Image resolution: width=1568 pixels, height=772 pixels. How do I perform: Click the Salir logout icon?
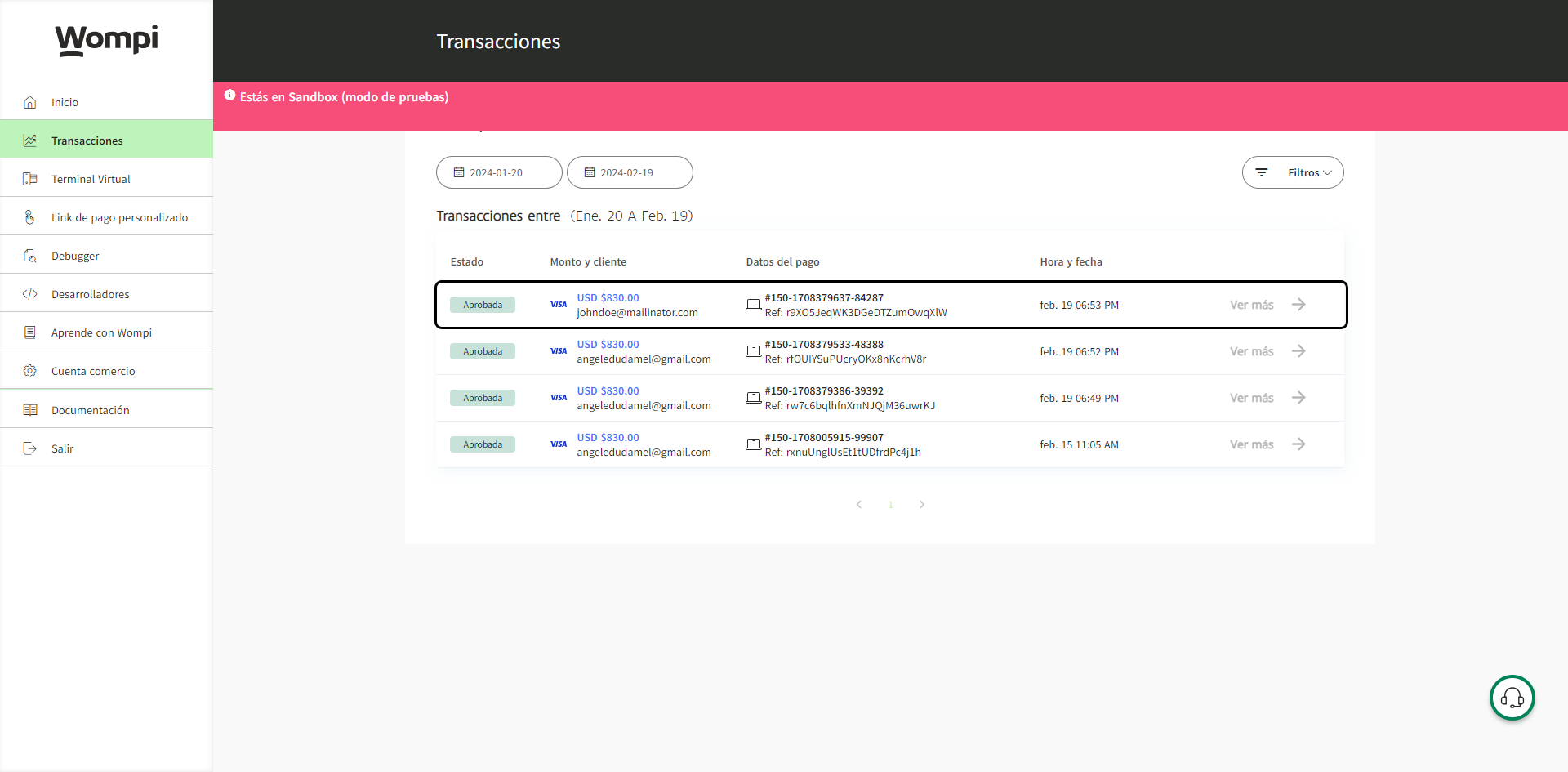point(30,448)
